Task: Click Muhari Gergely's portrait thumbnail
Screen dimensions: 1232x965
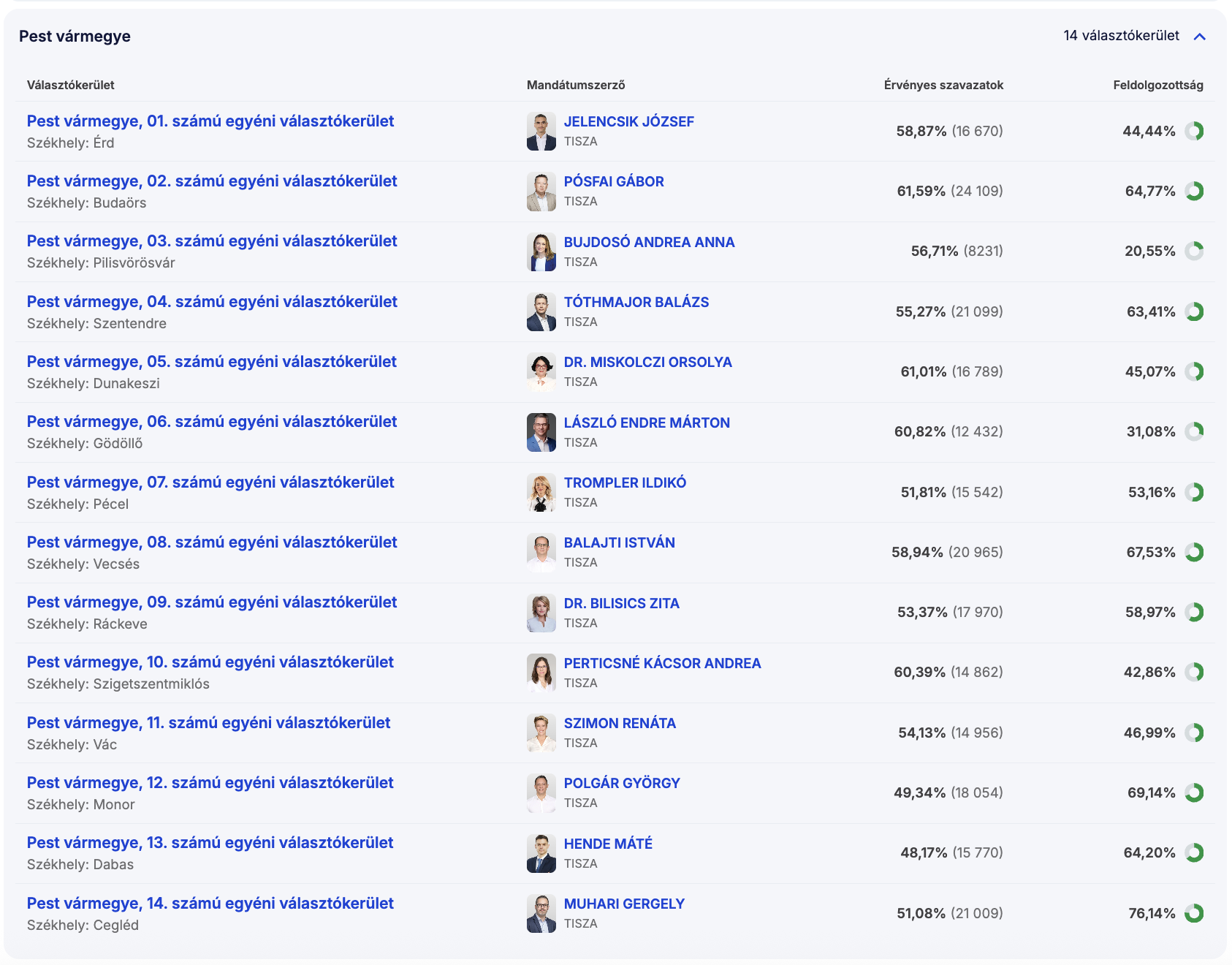Action: tap(541, 913)
